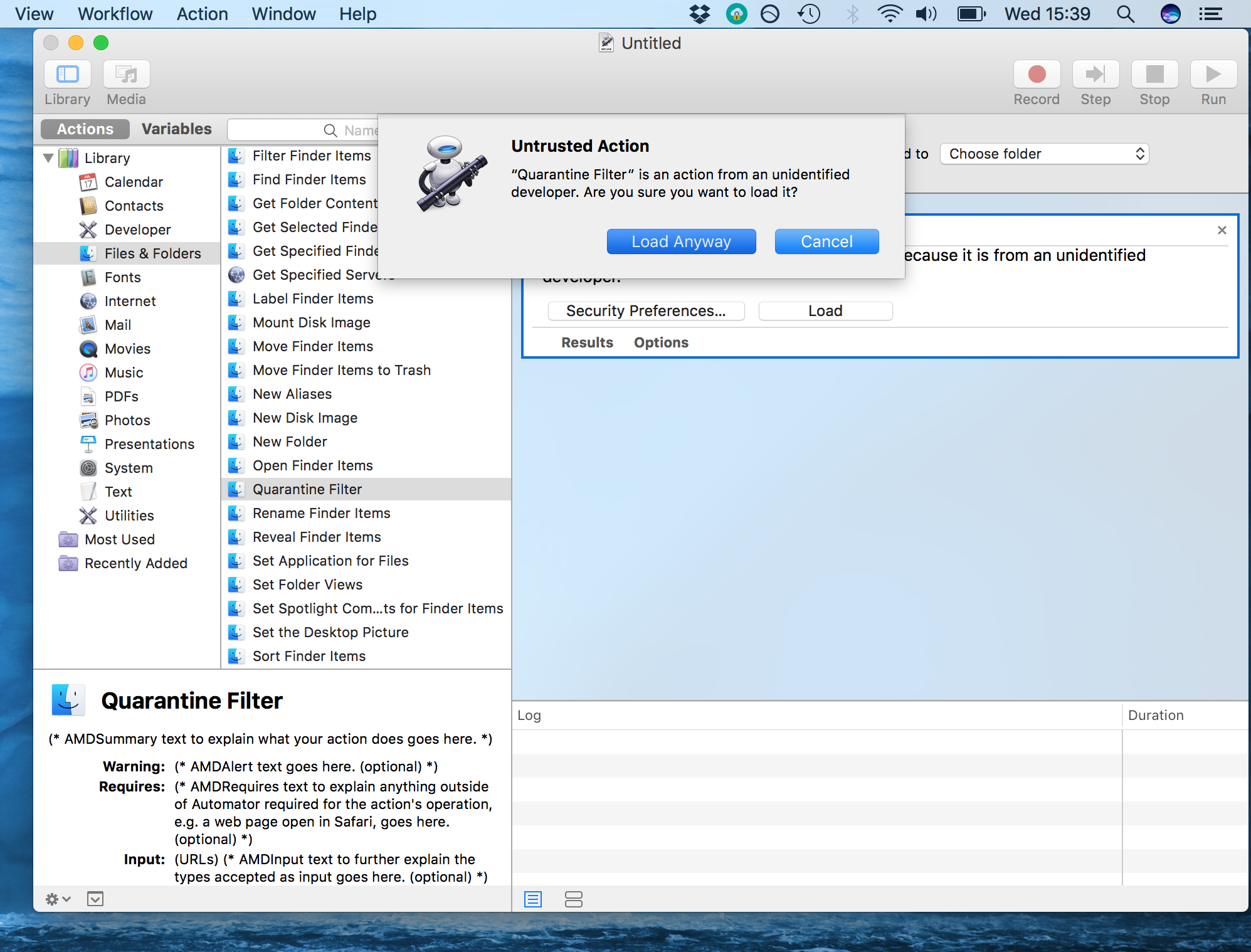Image resolution: width=1251 pixels, height=952 pixels.
Task: Open Security Preferences from the action
Action: click(646, 311)
